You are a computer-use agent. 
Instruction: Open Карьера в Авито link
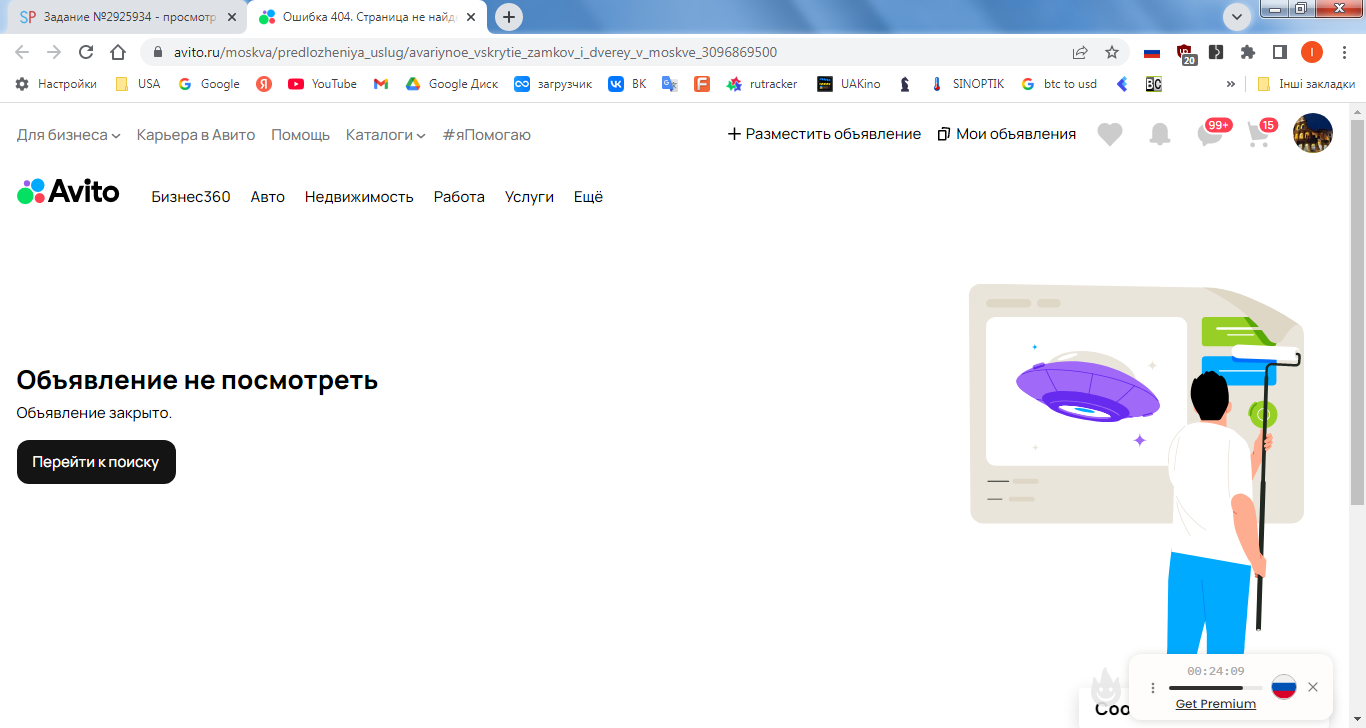(196, 134)
